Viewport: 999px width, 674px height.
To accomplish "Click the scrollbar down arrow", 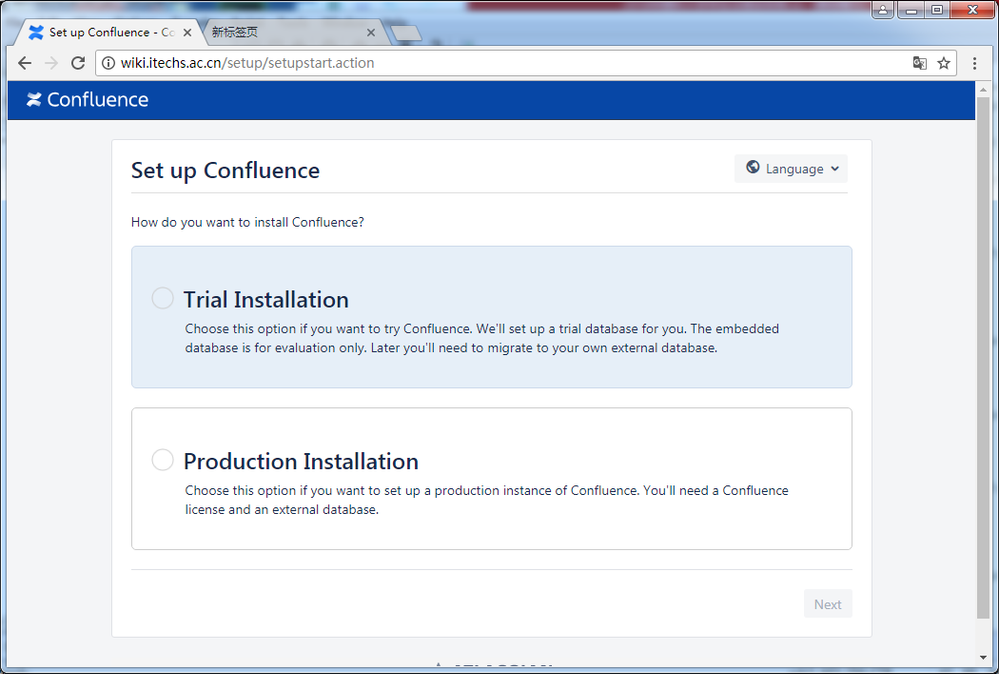I will (982, 658).
